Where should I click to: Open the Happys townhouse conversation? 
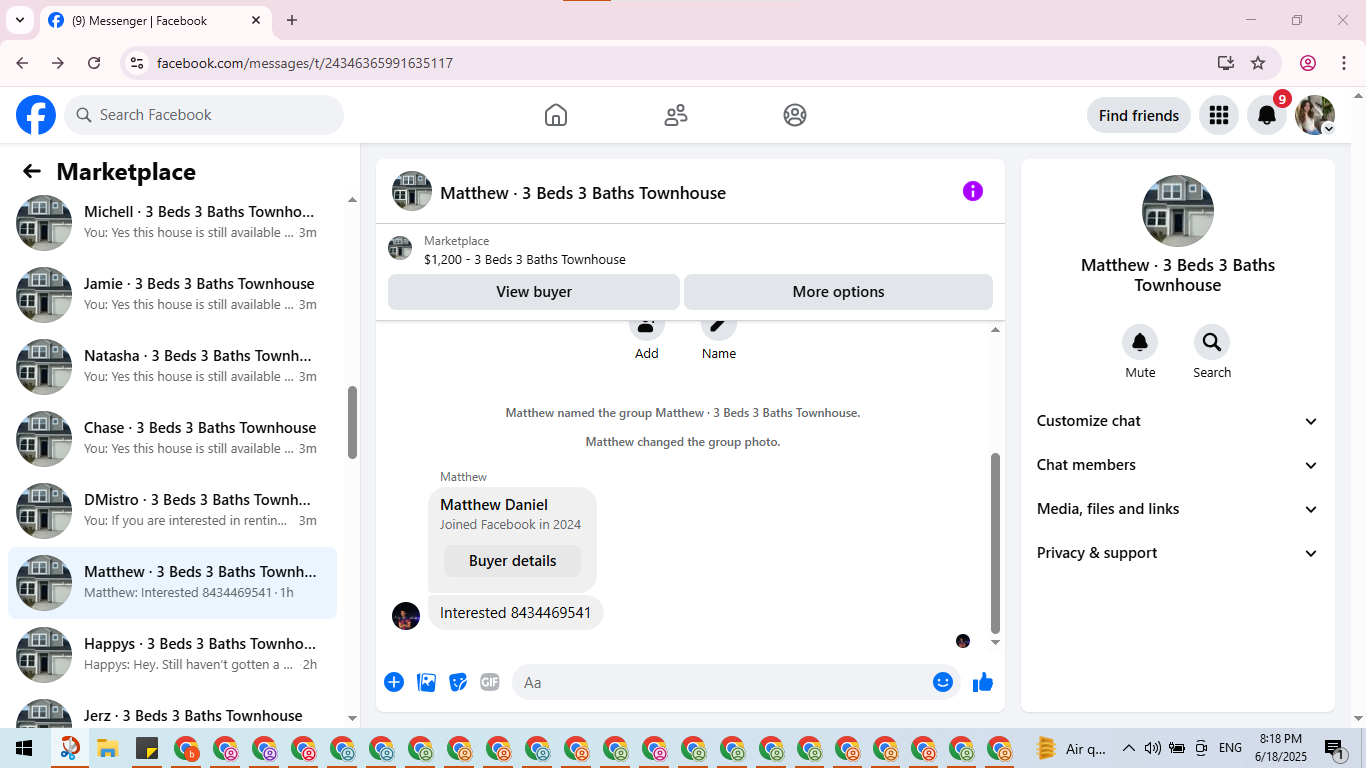tap(172, 655)
